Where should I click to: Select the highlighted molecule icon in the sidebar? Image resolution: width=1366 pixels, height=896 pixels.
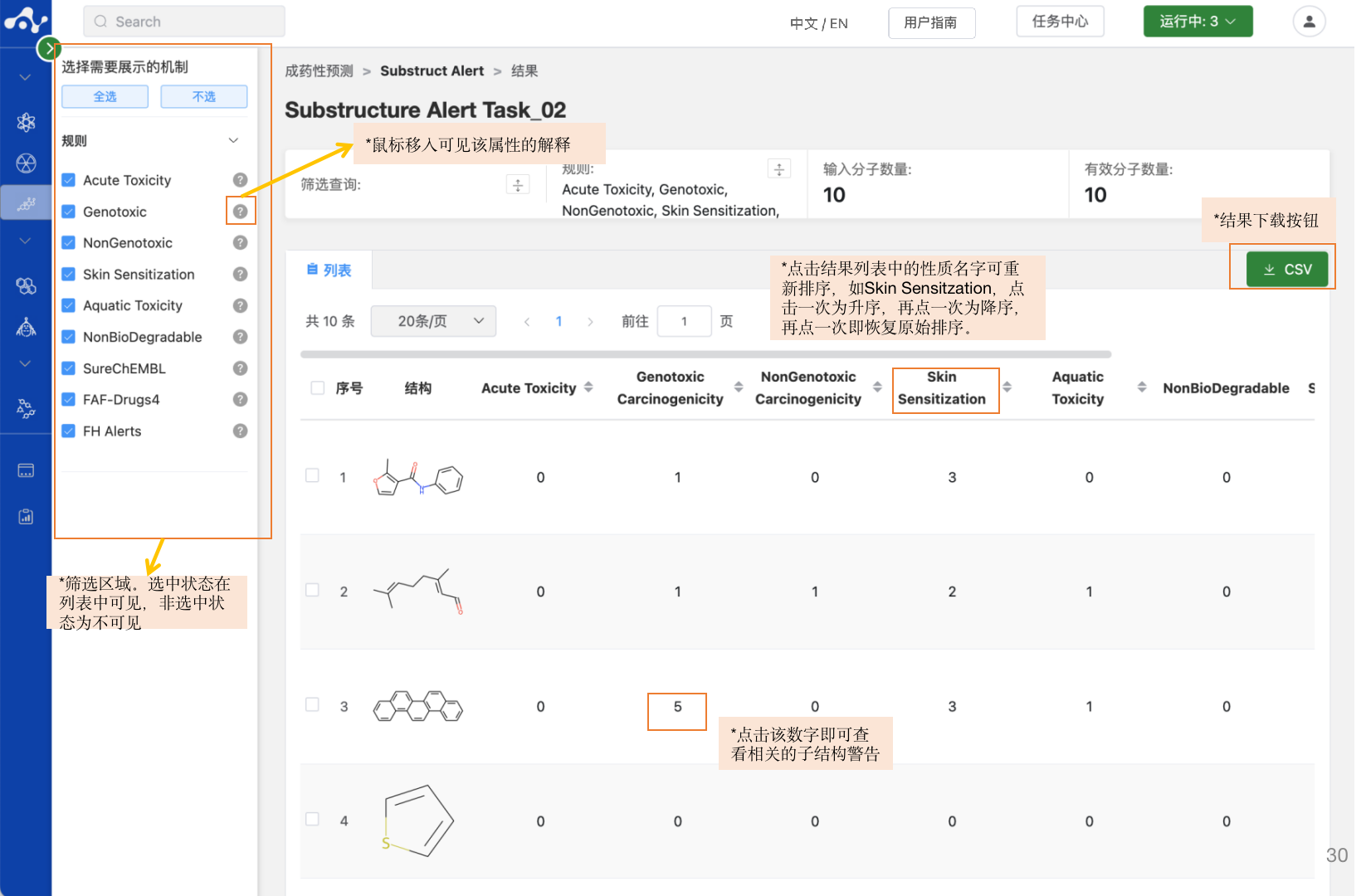(x=26, y=202)
